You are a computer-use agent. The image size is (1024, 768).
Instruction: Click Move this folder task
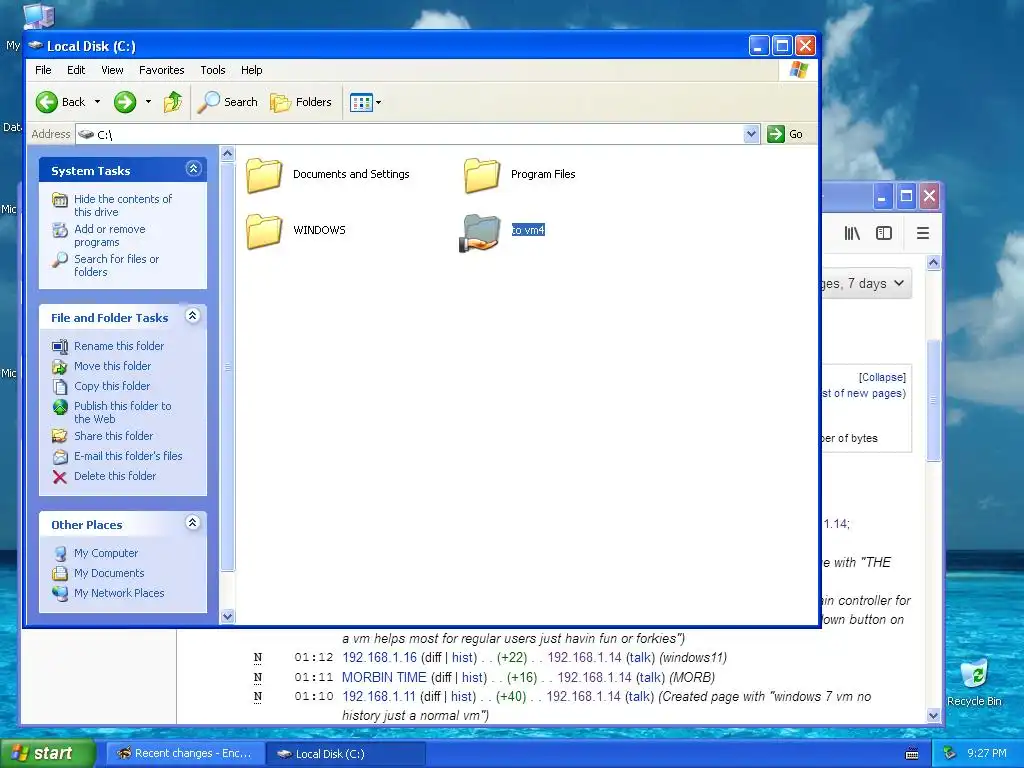pyautogui.click(x=112, y=366)
